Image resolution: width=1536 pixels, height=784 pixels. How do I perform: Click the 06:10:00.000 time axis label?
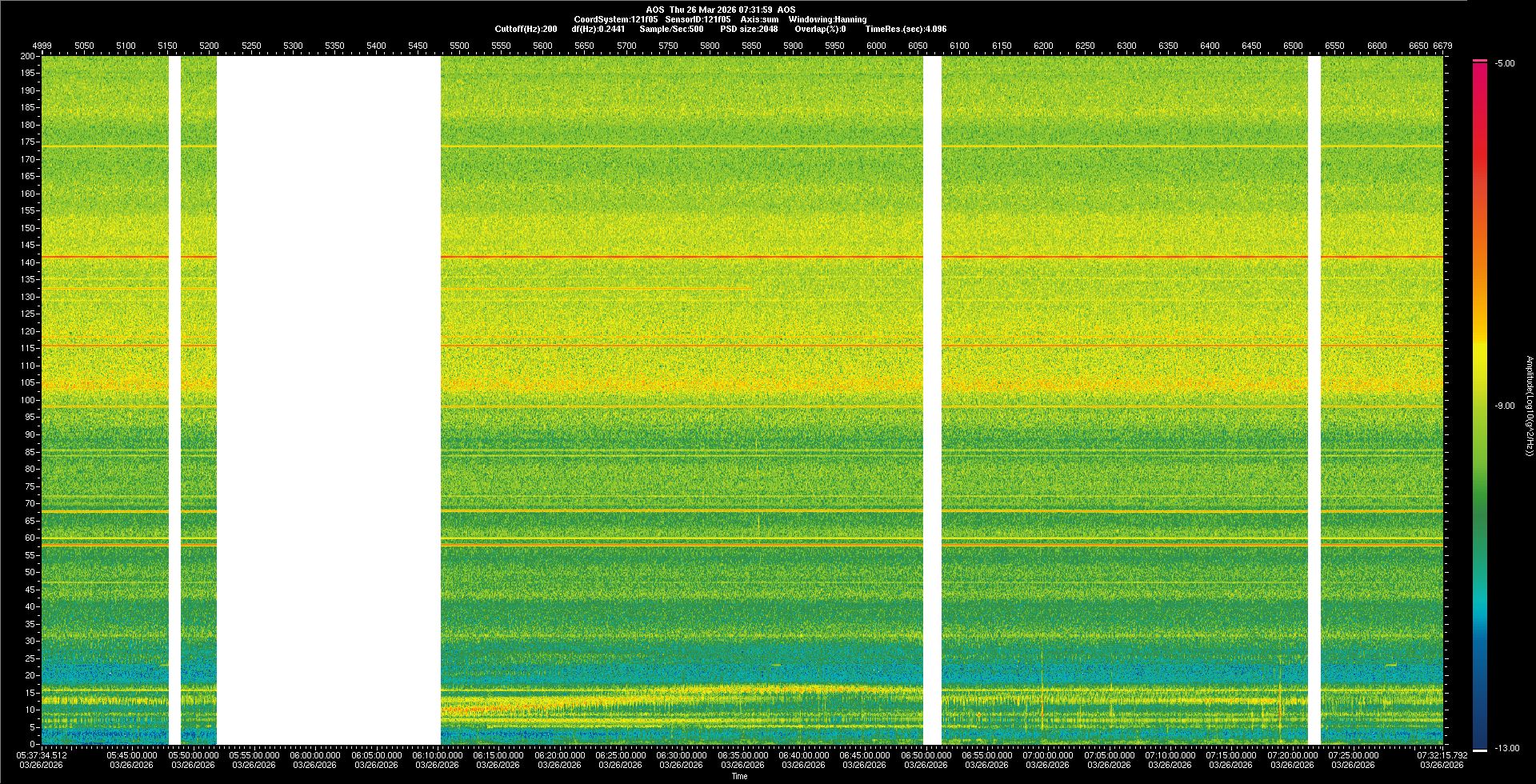click(438, 755)
